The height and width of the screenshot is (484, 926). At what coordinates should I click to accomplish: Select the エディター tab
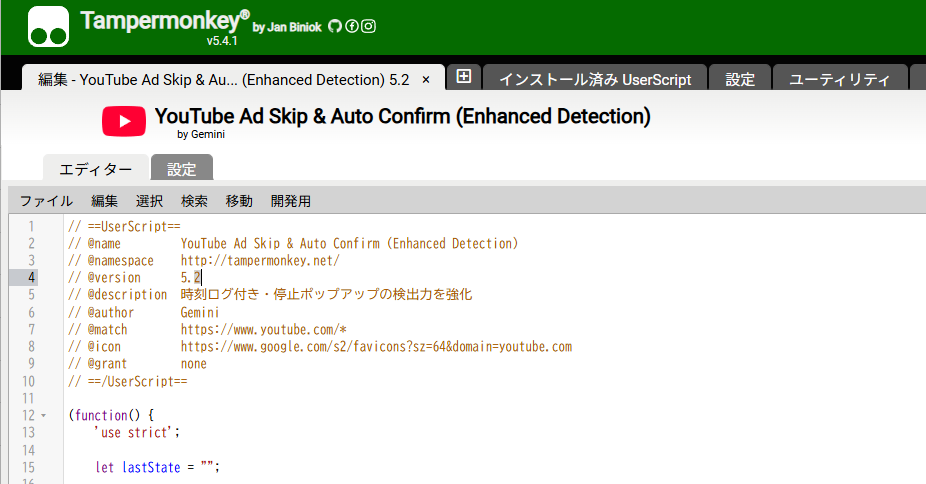(96, 169)
